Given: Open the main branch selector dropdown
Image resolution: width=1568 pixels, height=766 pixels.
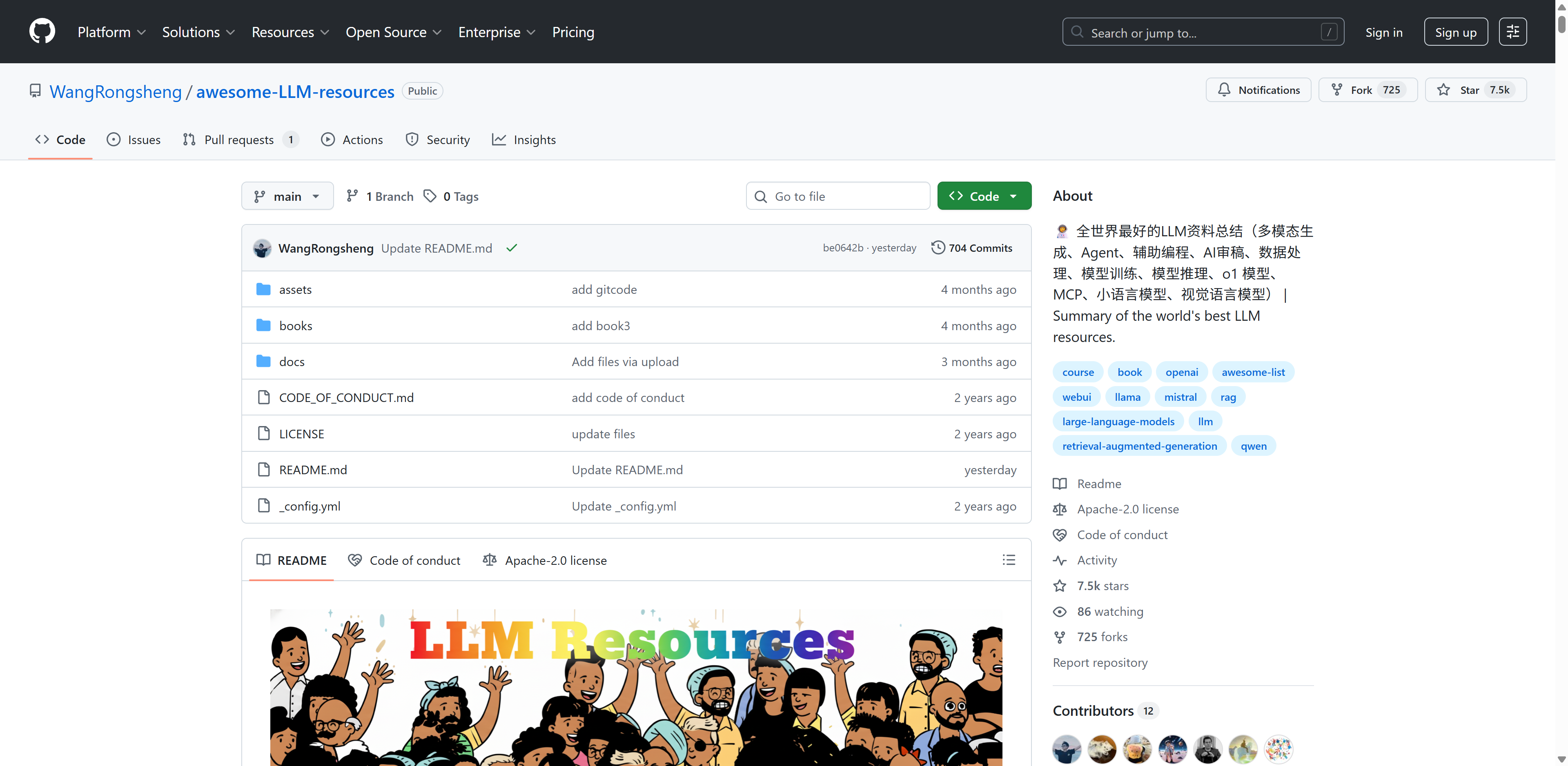Looking at the screenshot, I should (287, 196).
